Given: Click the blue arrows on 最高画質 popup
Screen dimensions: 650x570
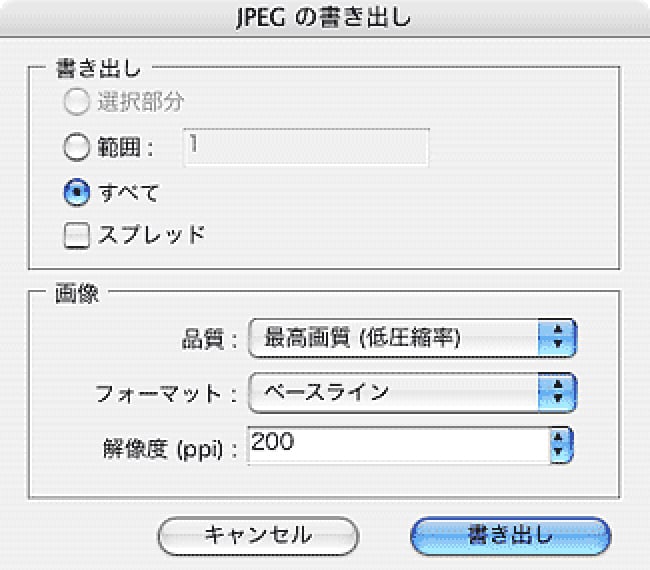Looking at the screenshot, I should tap(559, 338).
